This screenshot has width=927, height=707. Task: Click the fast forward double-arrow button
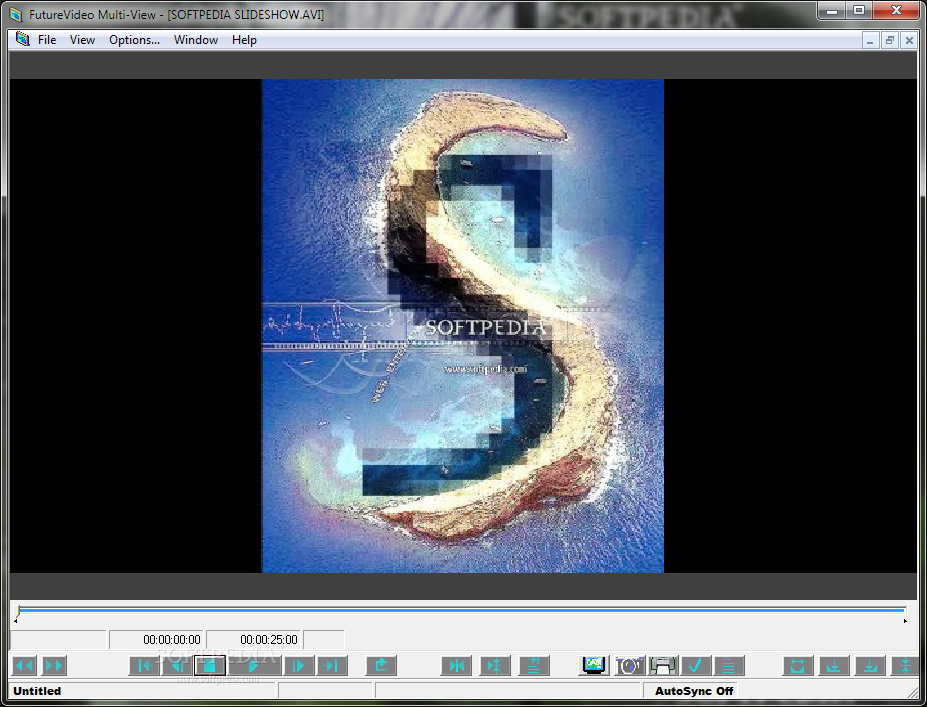pyautogui.click(x=53, y=666)
